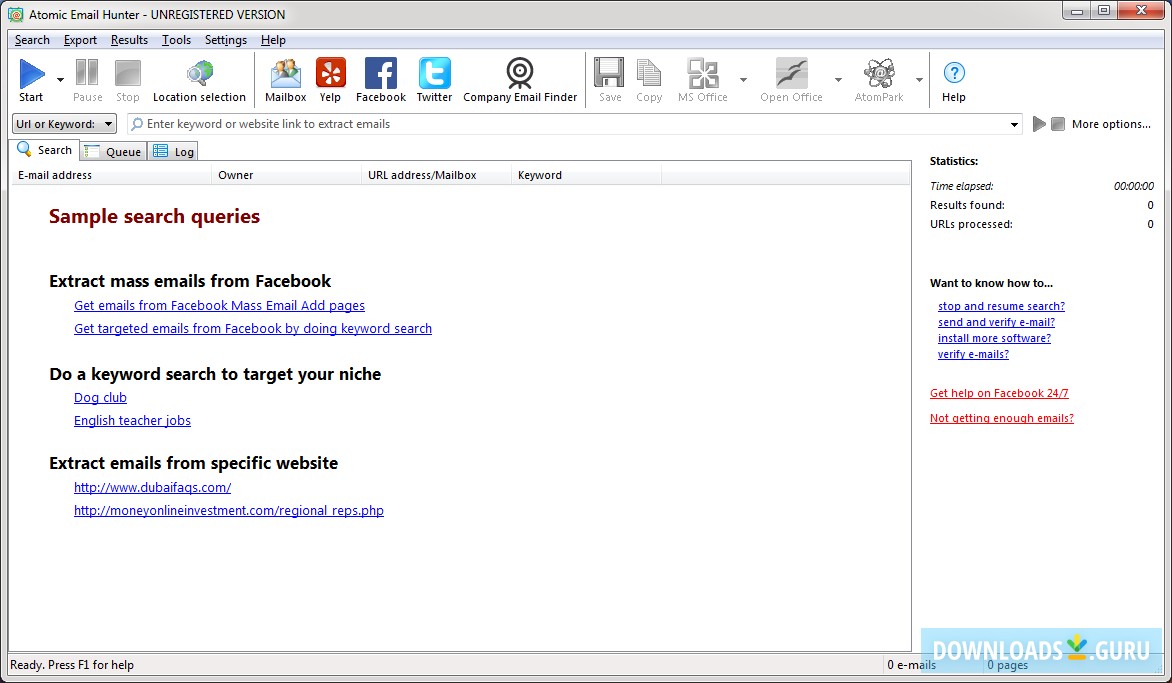This screenshot has height=683, width=1172.
Task: Click the verify e-mails? link
Action: pos(973,354)
